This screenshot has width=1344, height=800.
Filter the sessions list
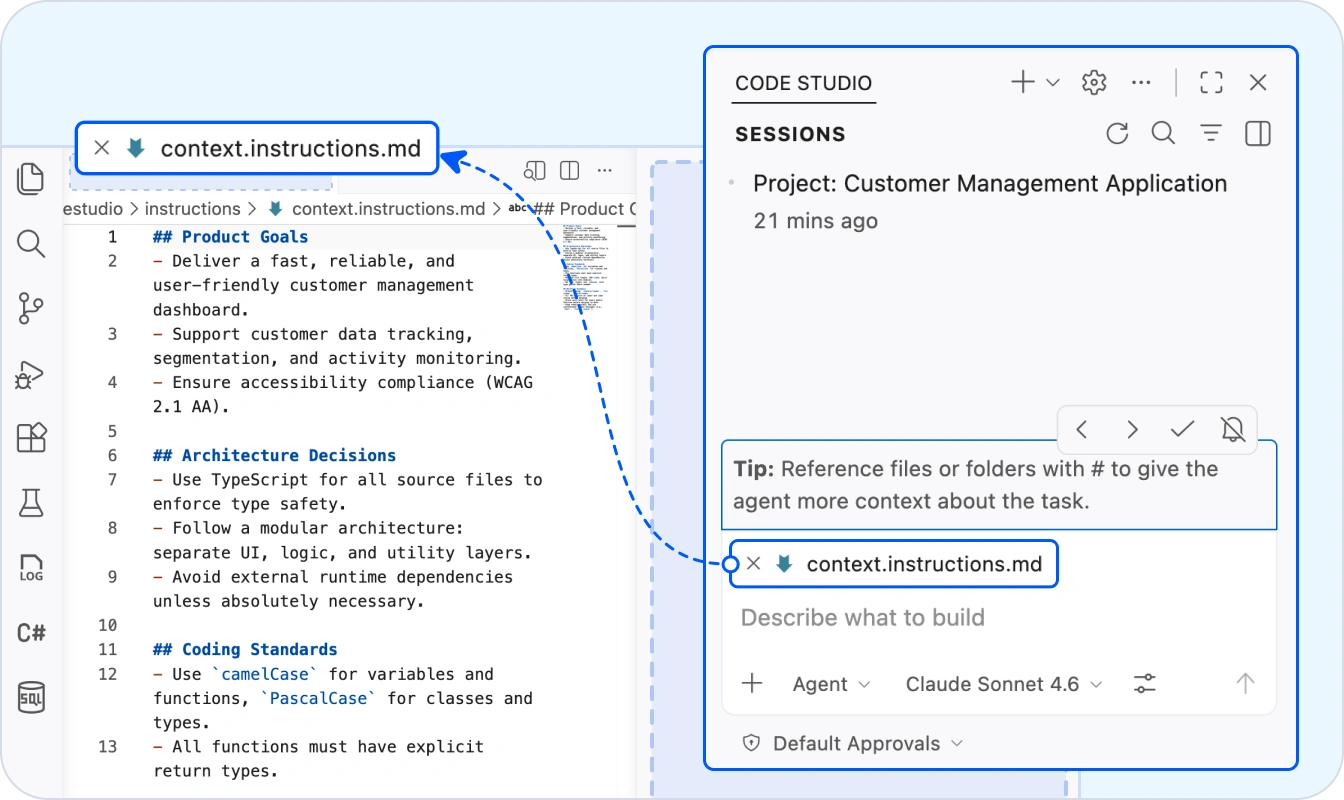(x=1211, y=133)
